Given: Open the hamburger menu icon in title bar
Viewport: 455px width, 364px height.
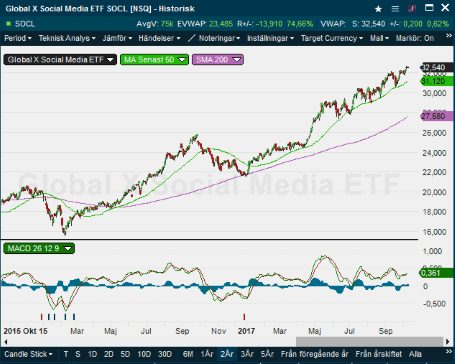Looking at the screenshot, I should click(395, 9).
